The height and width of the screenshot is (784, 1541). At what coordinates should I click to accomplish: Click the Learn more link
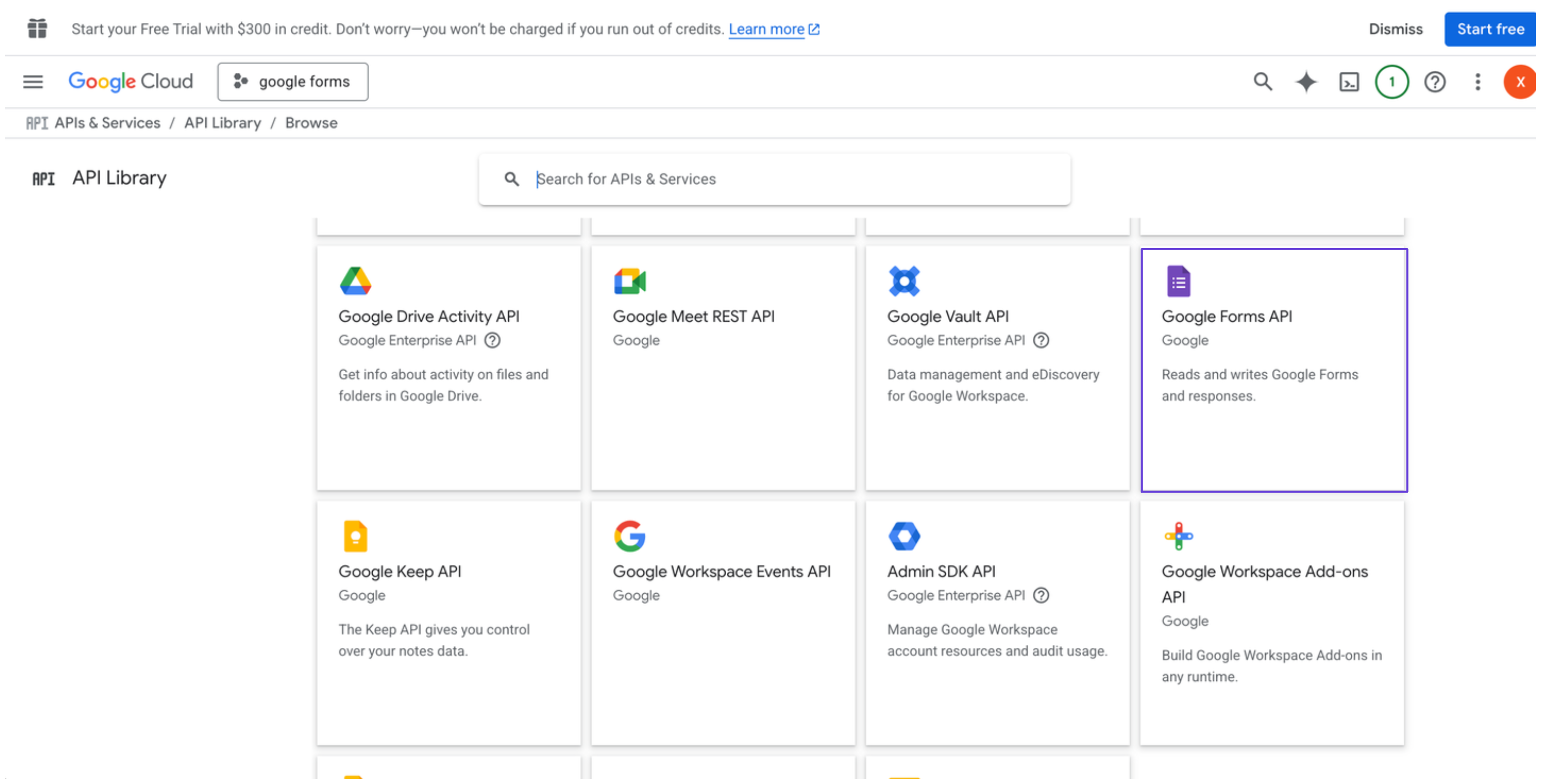pos(766,29)
